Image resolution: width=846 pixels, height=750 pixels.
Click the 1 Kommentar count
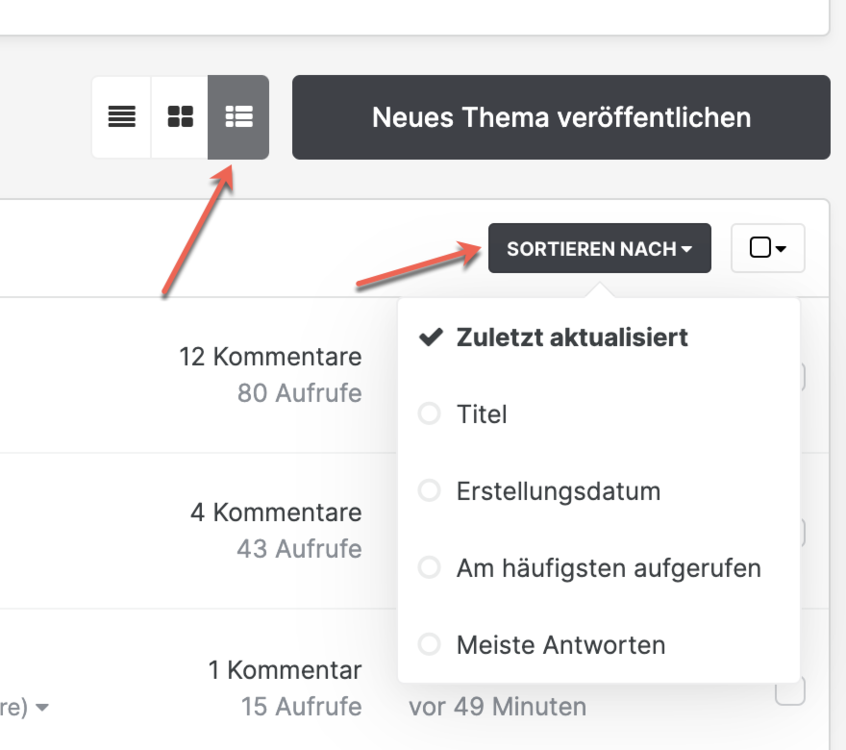285,670
